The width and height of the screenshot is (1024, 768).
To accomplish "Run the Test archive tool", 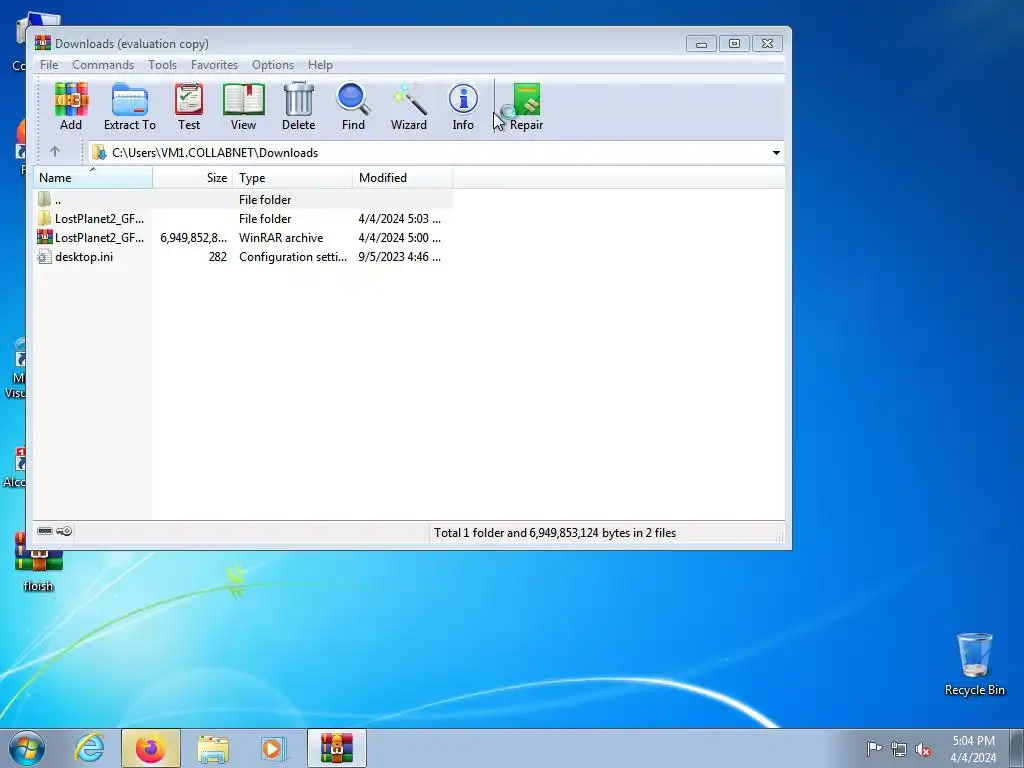I will point(189,106).
